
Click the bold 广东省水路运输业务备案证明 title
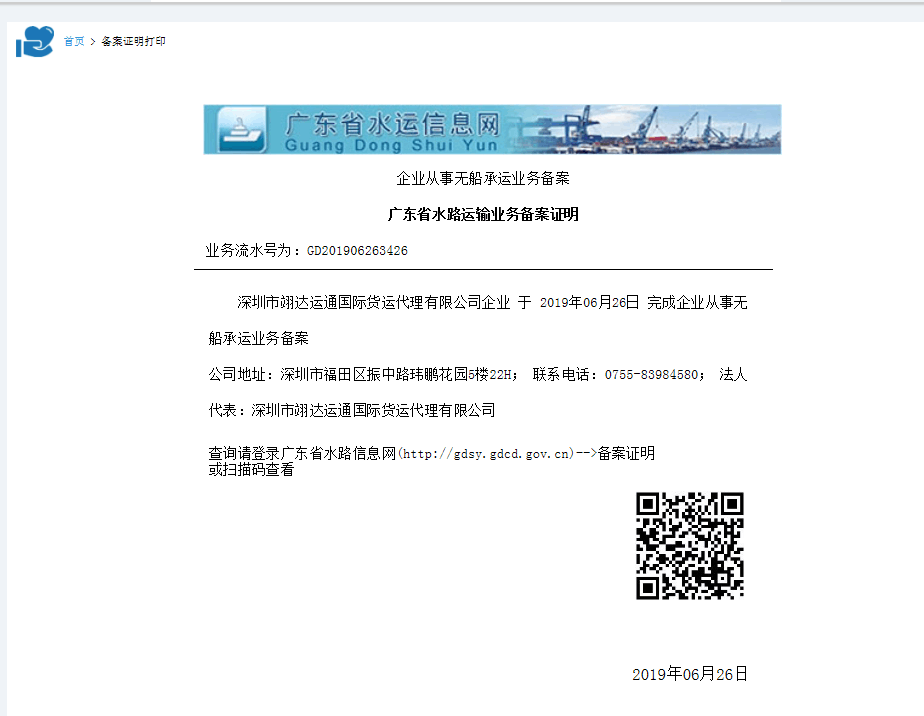[x=483, y=215]
